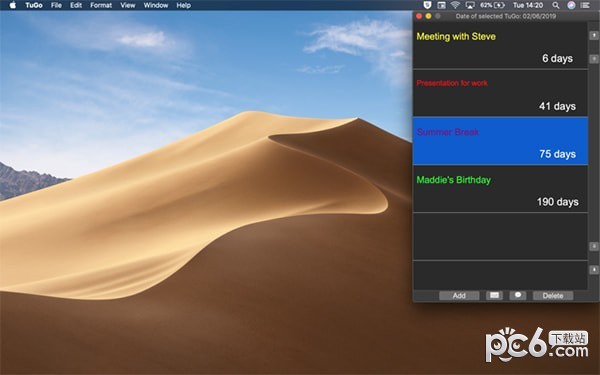Click the 6 days countdown text

(x=558, y=58)
